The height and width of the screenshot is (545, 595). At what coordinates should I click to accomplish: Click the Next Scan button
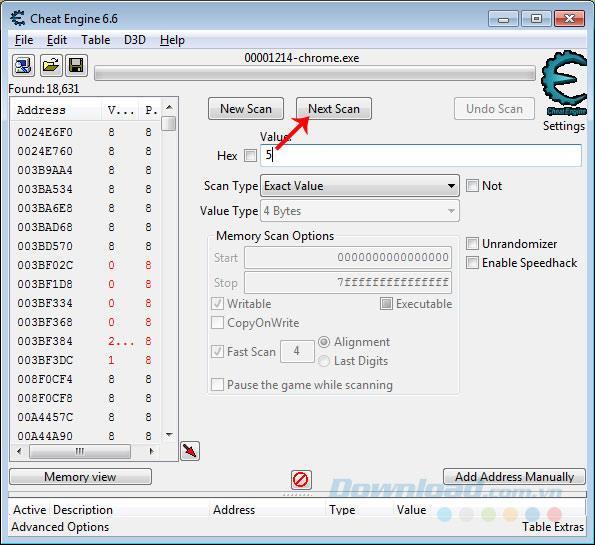point(334,109)
